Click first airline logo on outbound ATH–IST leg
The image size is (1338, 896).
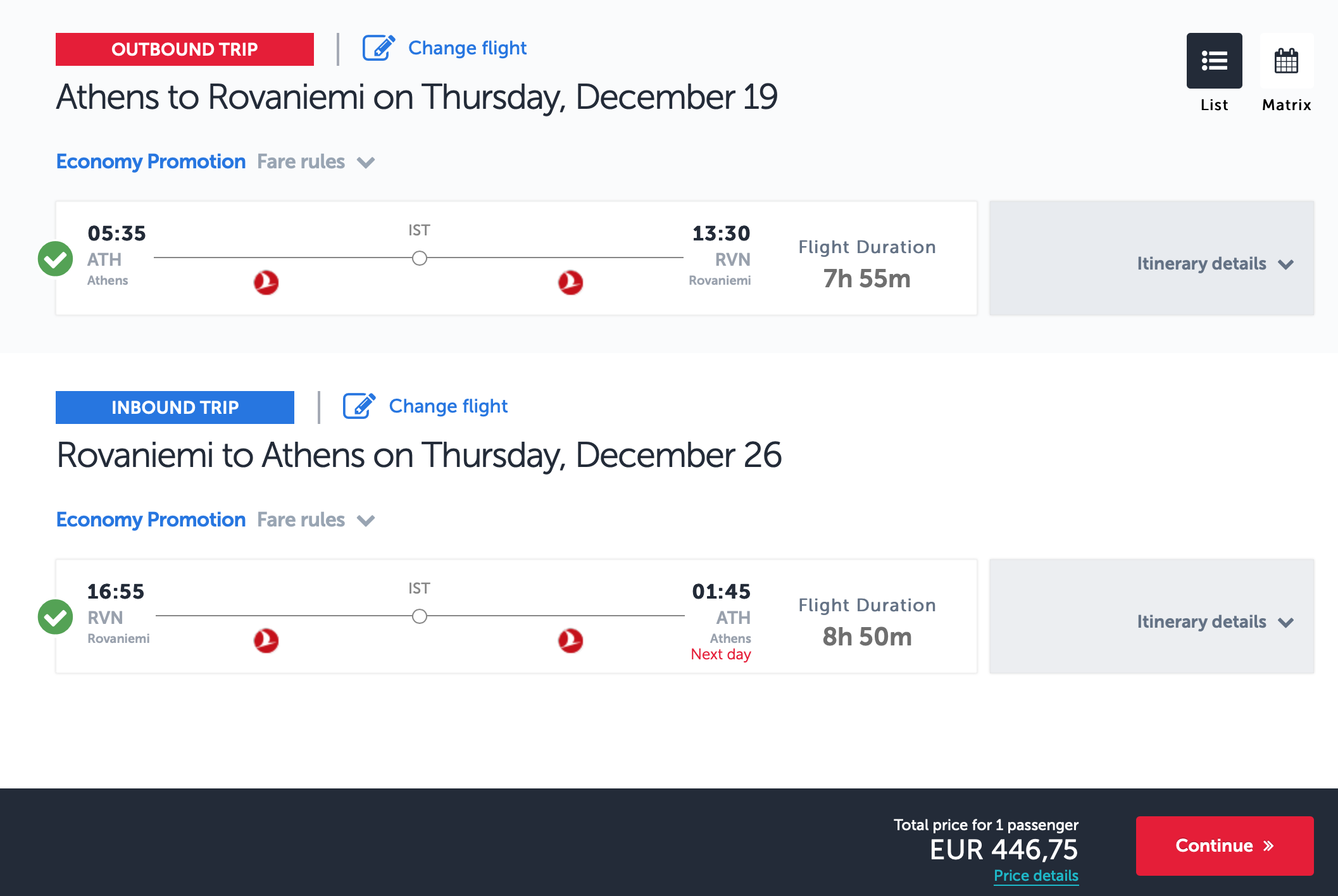(266, 282)
